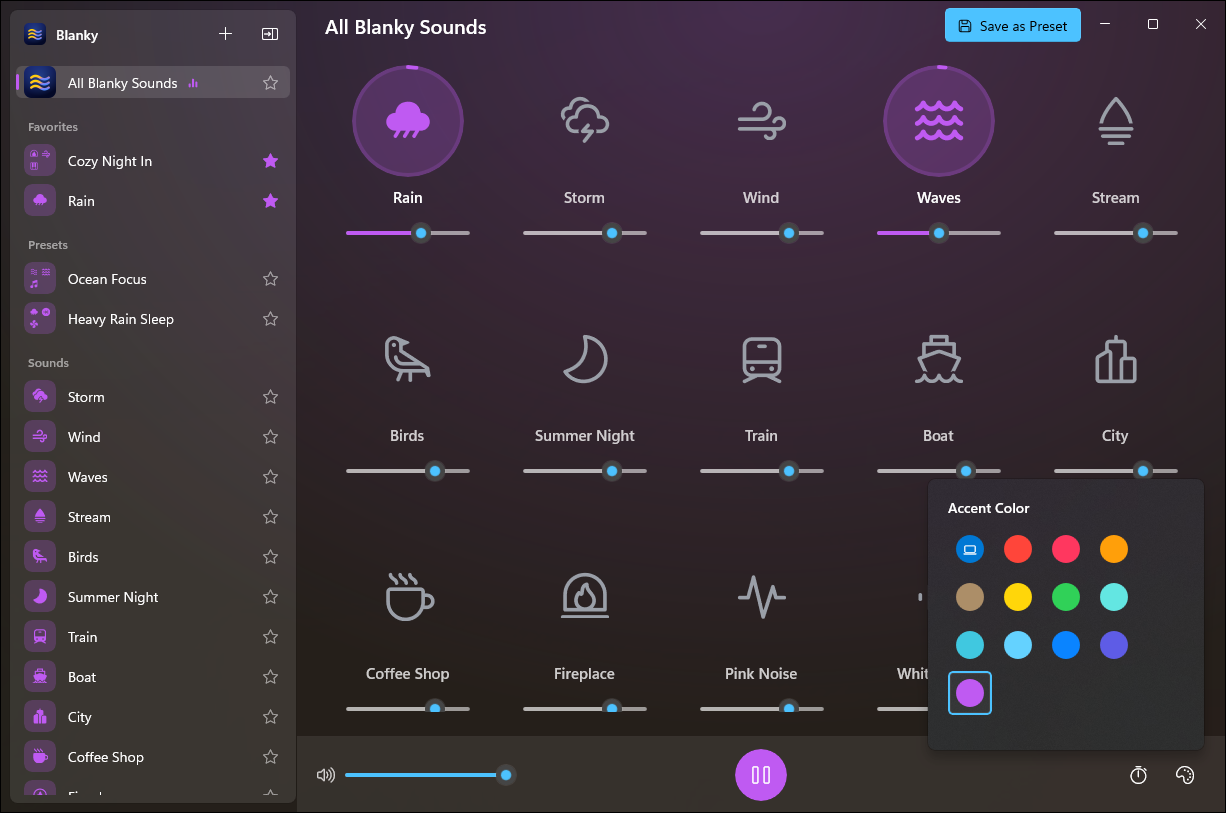The image size is (1226, 813).
Task: Click Save as Preset button
Action: pyautogui.click(x=1013, y=26)
